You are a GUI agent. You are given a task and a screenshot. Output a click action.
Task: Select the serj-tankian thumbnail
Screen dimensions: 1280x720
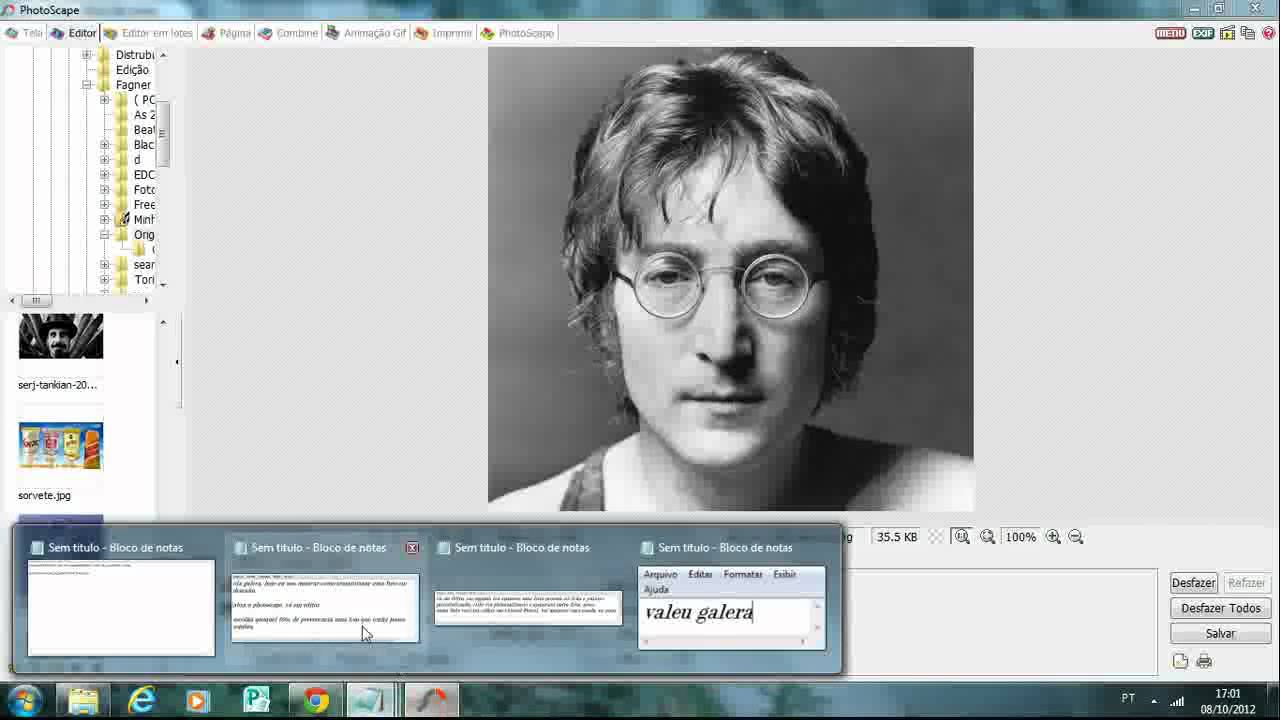pyautogui.click(x=61, y=336)
